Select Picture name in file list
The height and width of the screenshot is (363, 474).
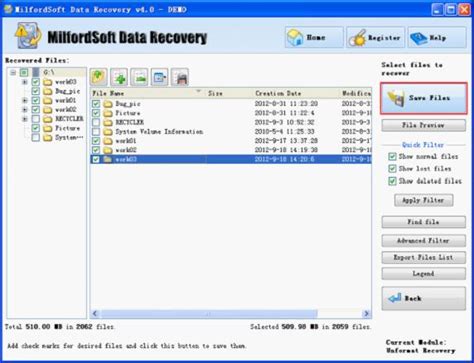pos(128,113)
